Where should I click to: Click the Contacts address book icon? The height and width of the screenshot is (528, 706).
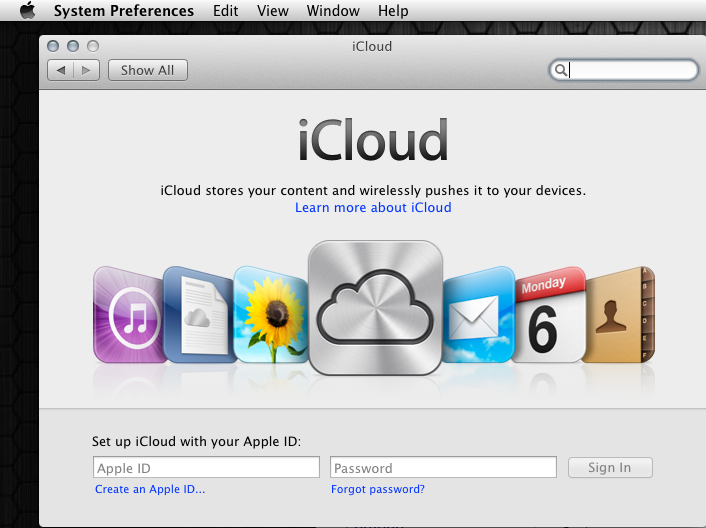pyautogui.click(x=620, y=314)
